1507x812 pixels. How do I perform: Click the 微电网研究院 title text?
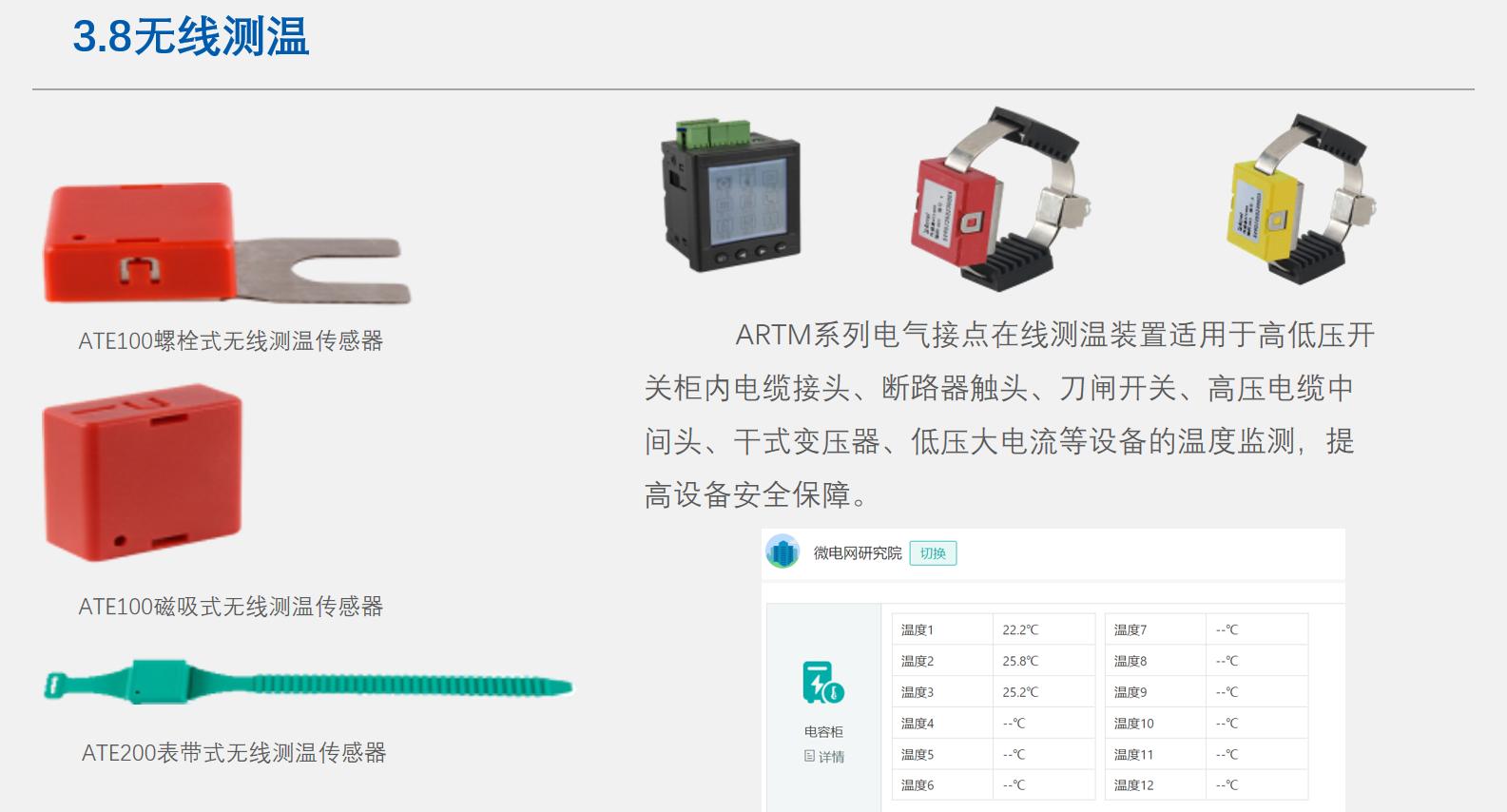[x=858, y=553]
